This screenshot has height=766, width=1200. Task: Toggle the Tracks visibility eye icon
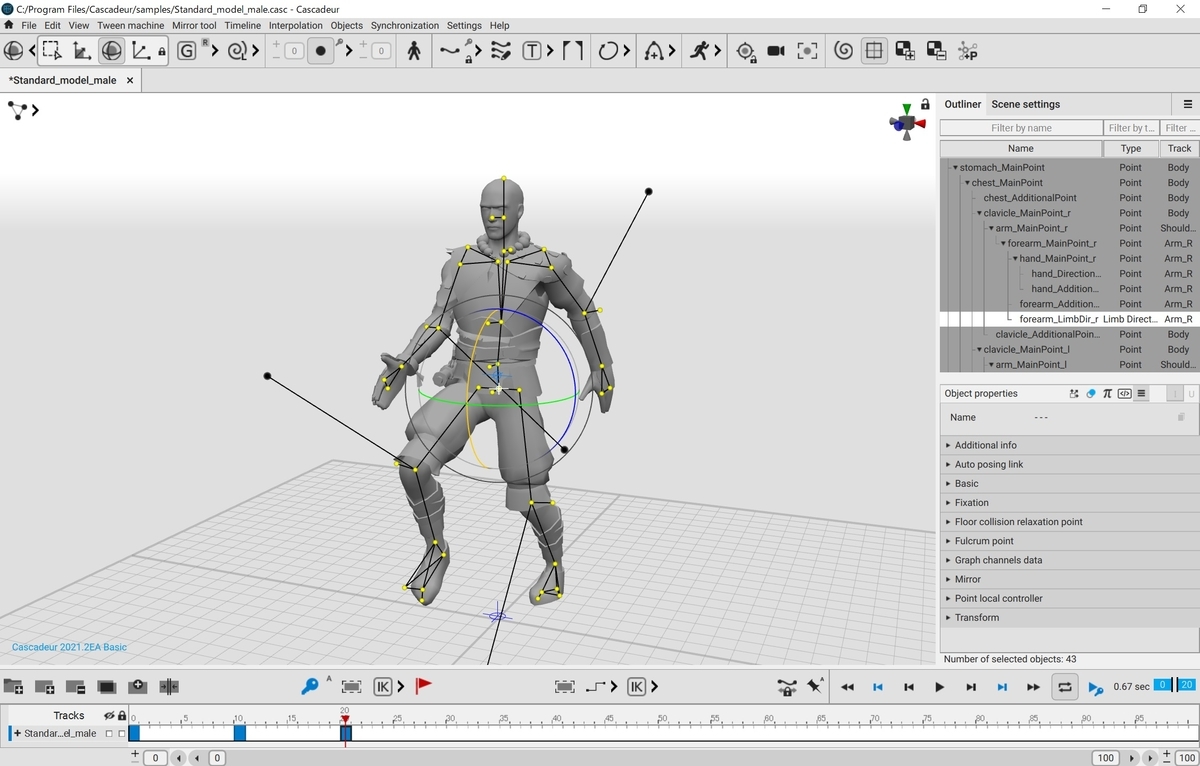(x=109, y=715)
